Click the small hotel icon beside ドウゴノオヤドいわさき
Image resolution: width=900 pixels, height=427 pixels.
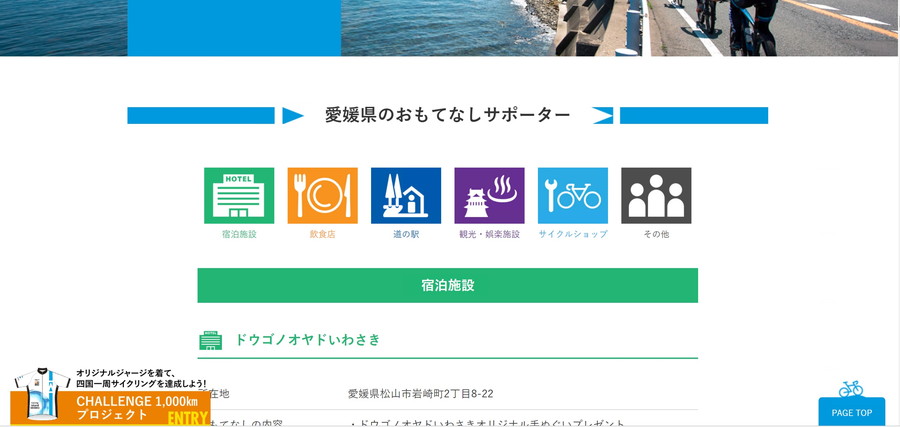[x=210, y=340]
